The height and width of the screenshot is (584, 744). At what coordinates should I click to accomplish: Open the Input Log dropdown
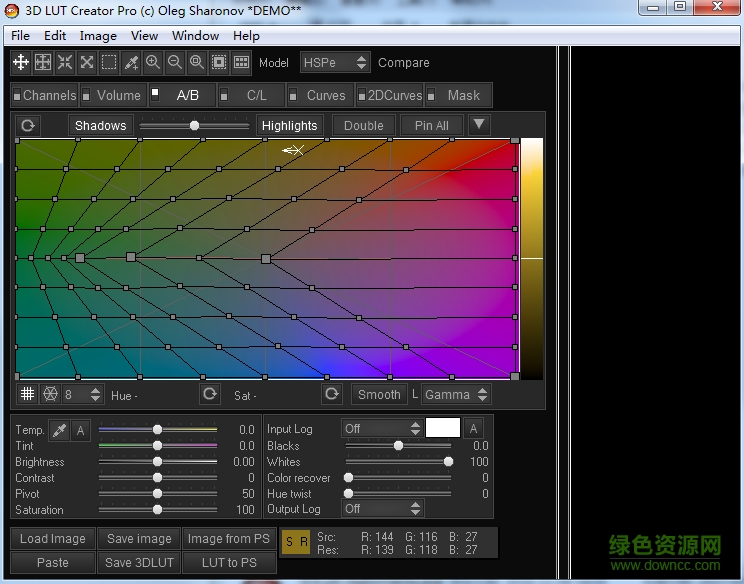[x=382, y=428]
